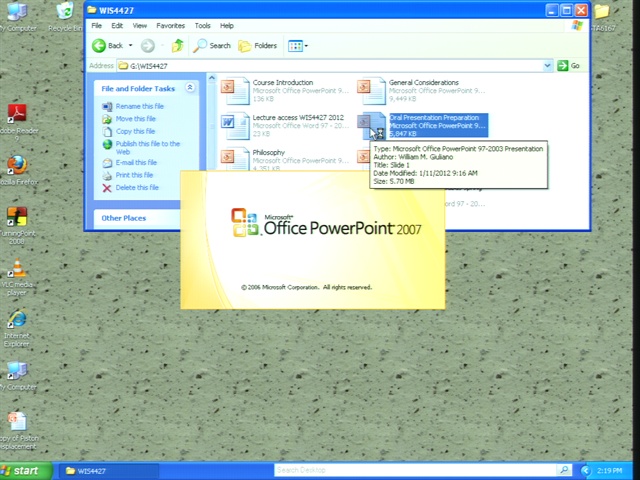Click the WIS4427 title bar folder icon

92,10
